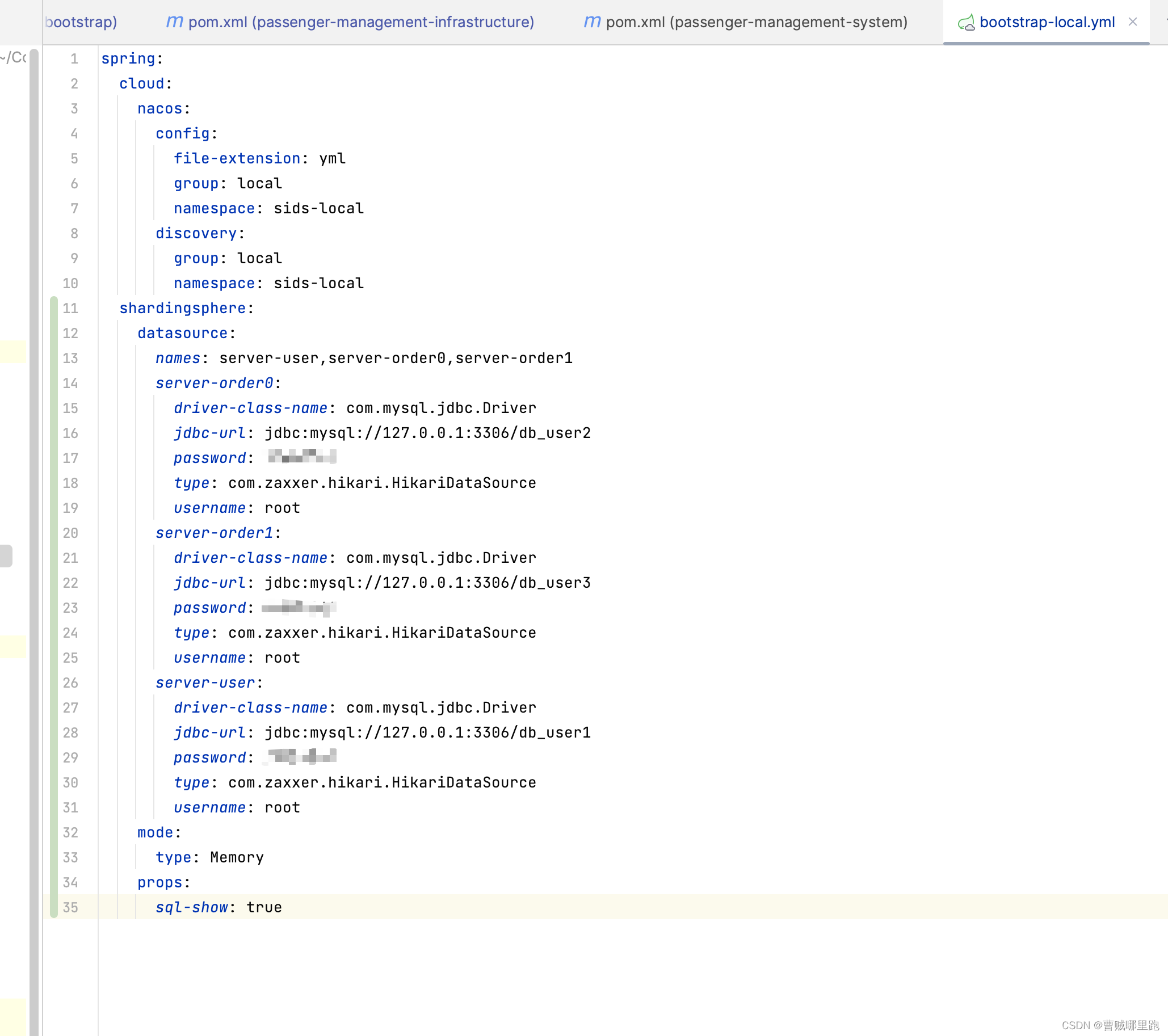Switch to pom.xml (passenger-management-infrastructure) tab
This screenshot has width=1168, height=1036.
click(362, 22)
